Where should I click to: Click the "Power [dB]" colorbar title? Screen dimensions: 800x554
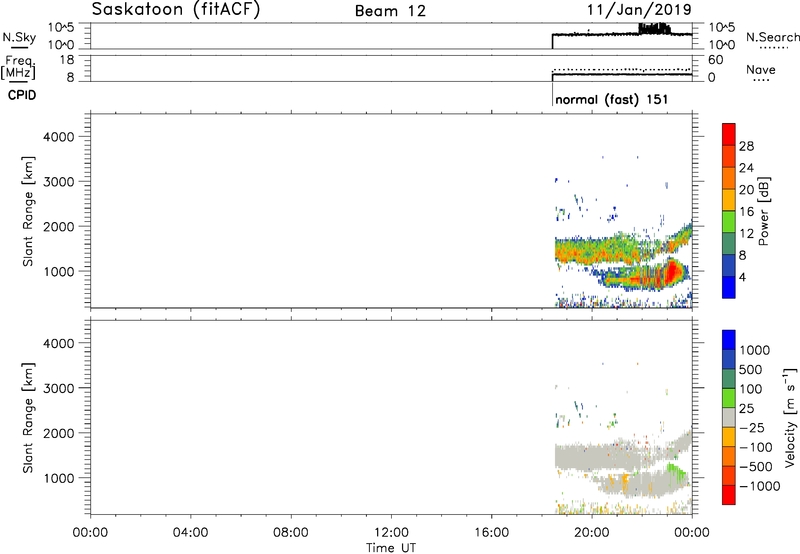coord(763,211)
